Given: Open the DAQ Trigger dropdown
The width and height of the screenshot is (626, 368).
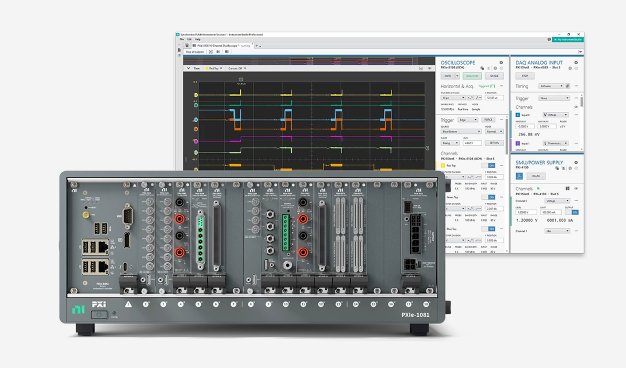Looking at the screenshot, I should (554, 98).
